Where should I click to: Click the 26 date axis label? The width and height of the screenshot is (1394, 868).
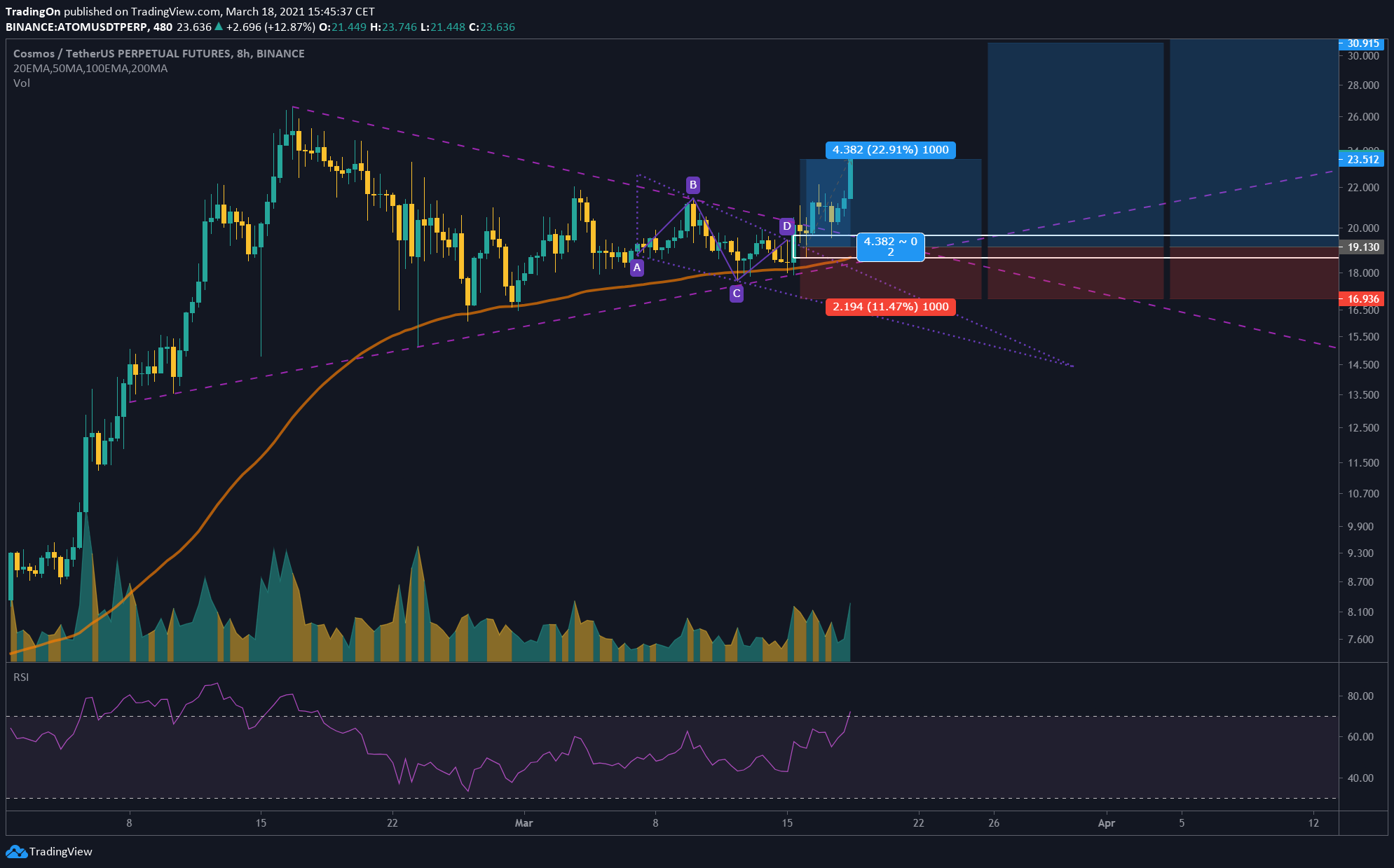tap(994, 823)
